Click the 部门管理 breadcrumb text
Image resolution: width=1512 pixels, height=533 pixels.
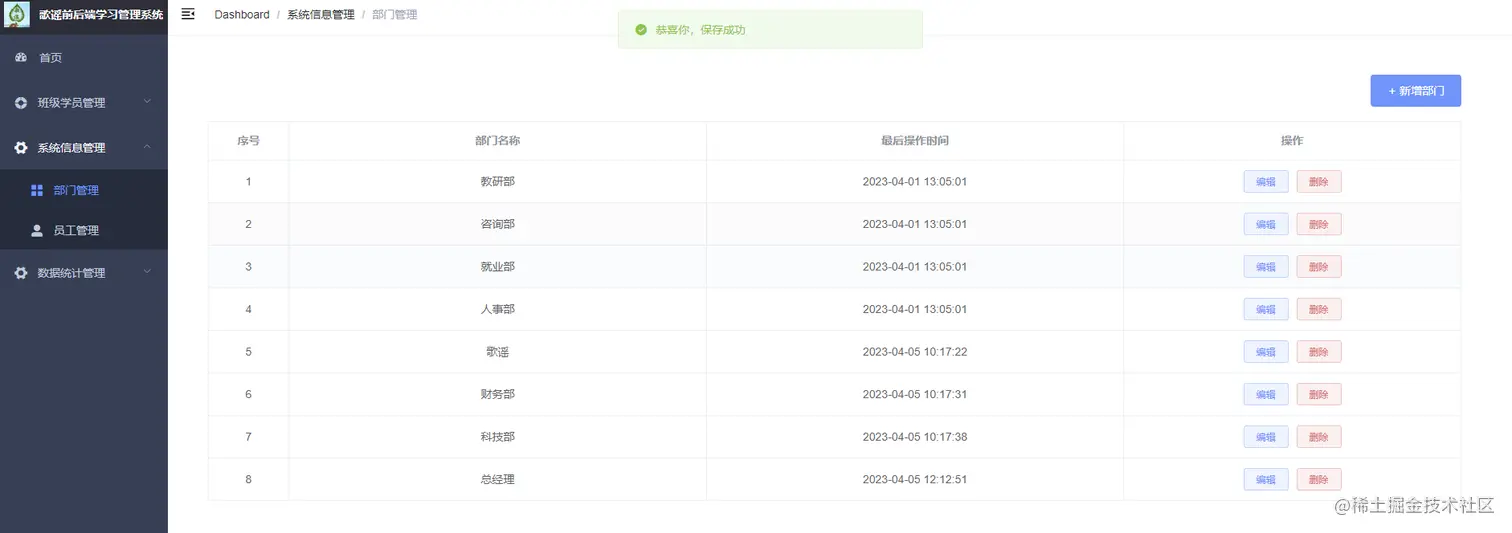click(x=395, y=15)
